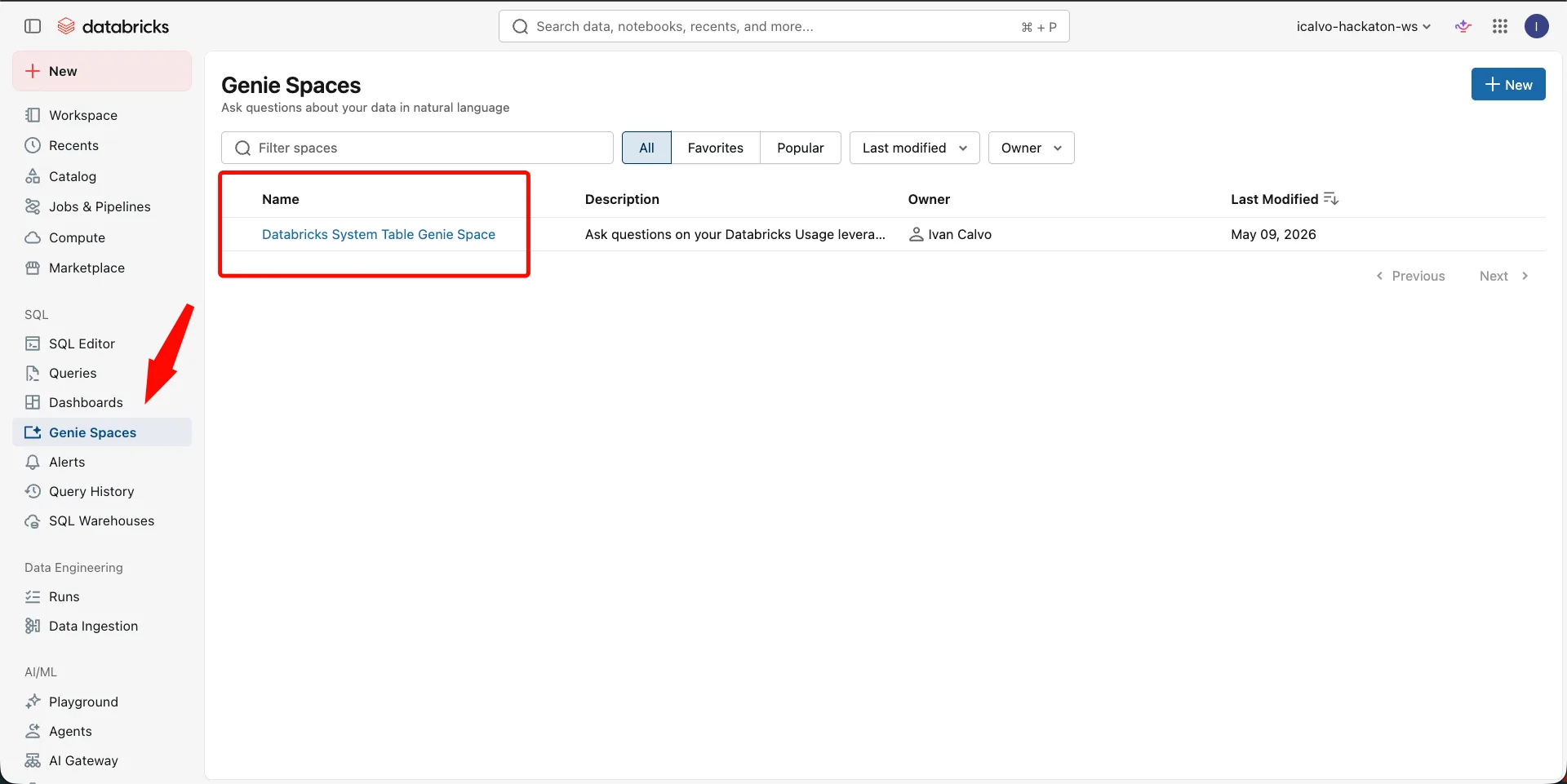Image resolution: width=1567 pixels, height=784 pixels.
Task: Click the description Ask questions on your Databricks Usage
Action: pos(735,234)
